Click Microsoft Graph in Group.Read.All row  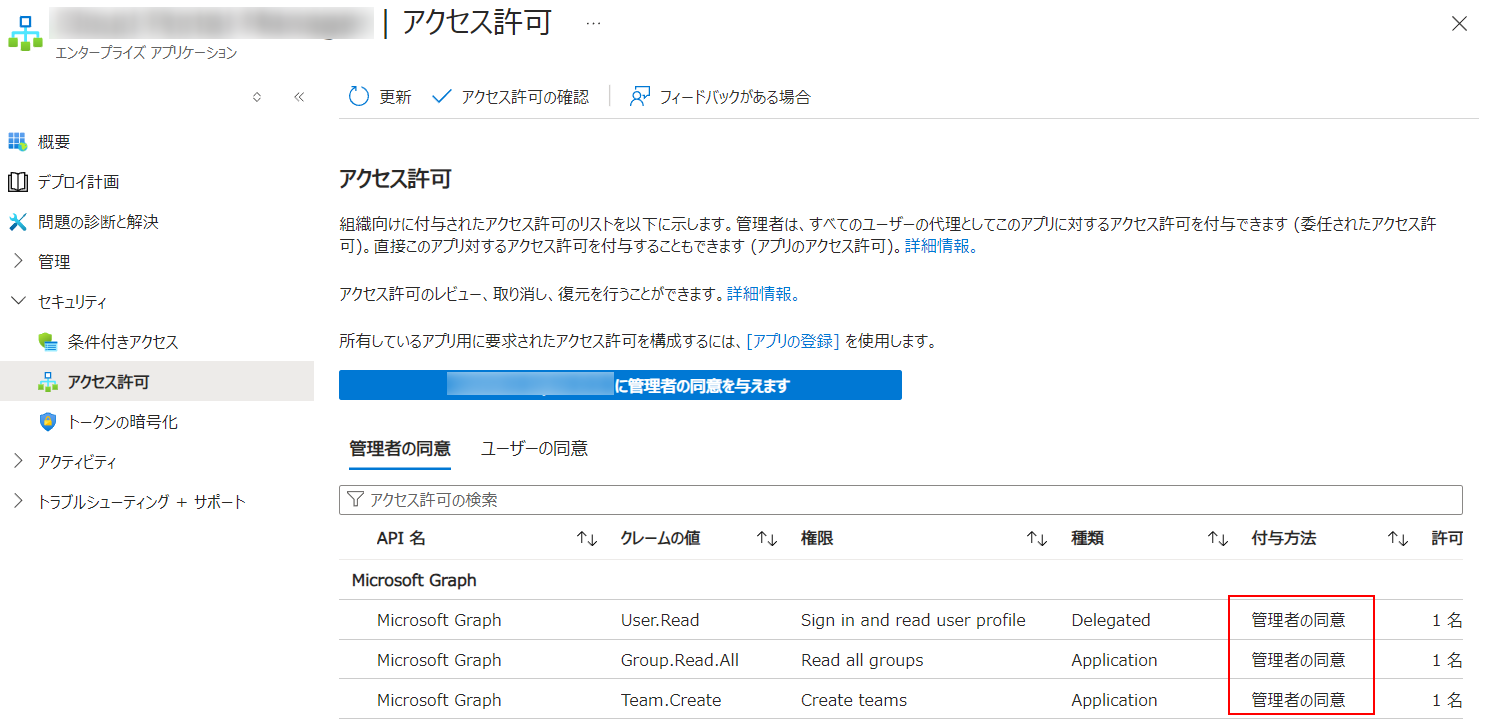pyautogui.click(x=439, y=660)
